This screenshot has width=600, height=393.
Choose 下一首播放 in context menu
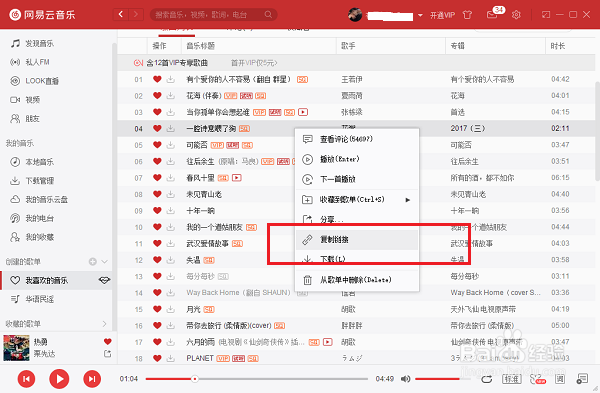click(x=357, y=179)
